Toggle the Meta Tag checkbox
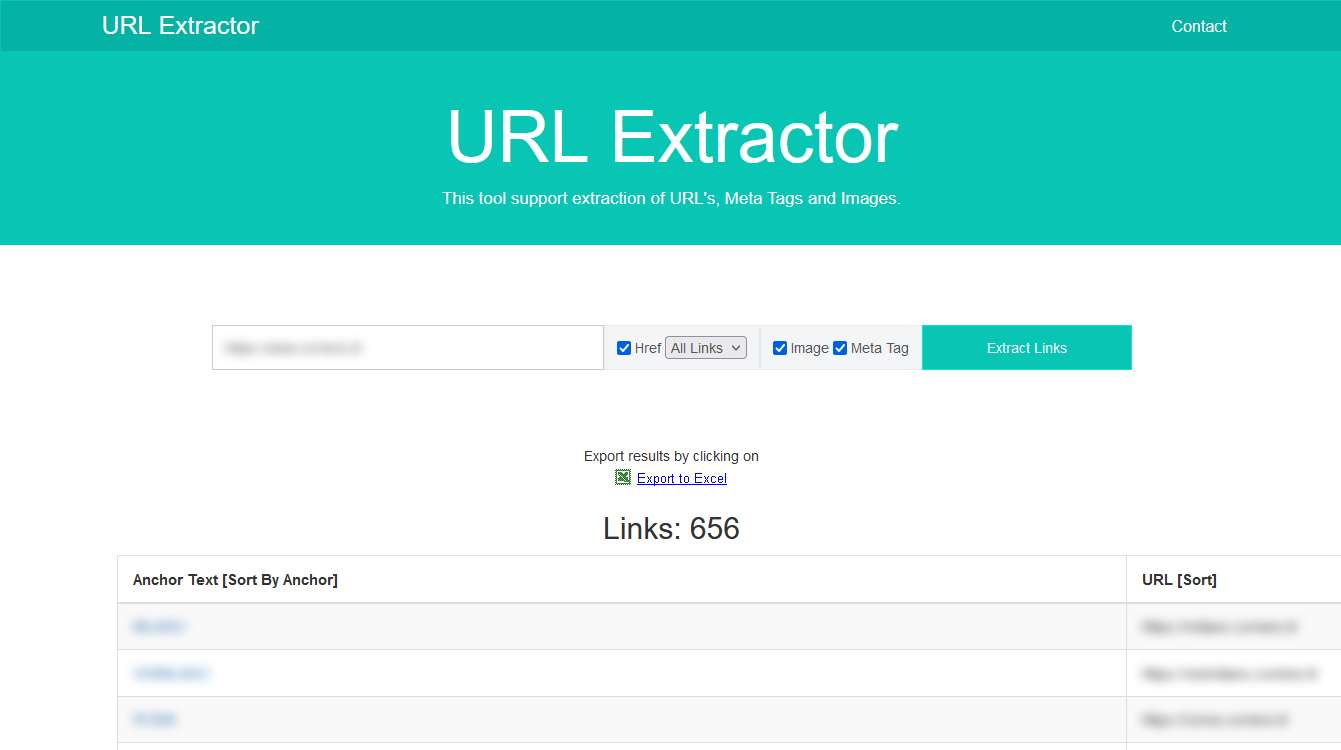This screenshot has width=1341, height=750. pos(840,348)
